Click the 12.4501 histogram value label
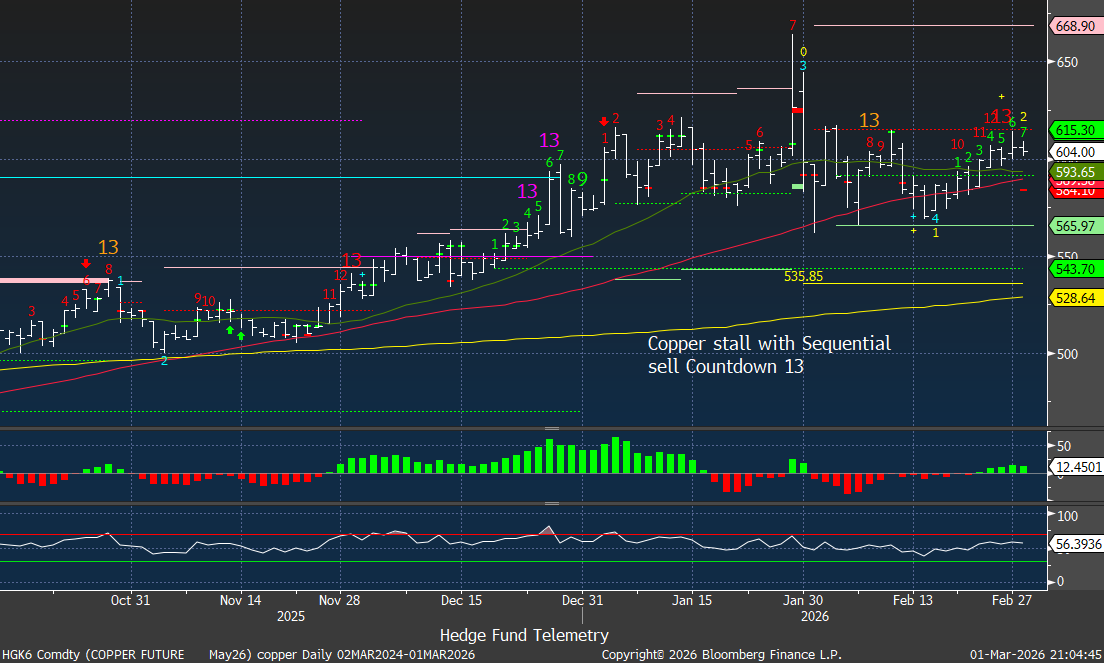Image resolution: width=1104 pixels, height=663 pixels. [1074, 467]
